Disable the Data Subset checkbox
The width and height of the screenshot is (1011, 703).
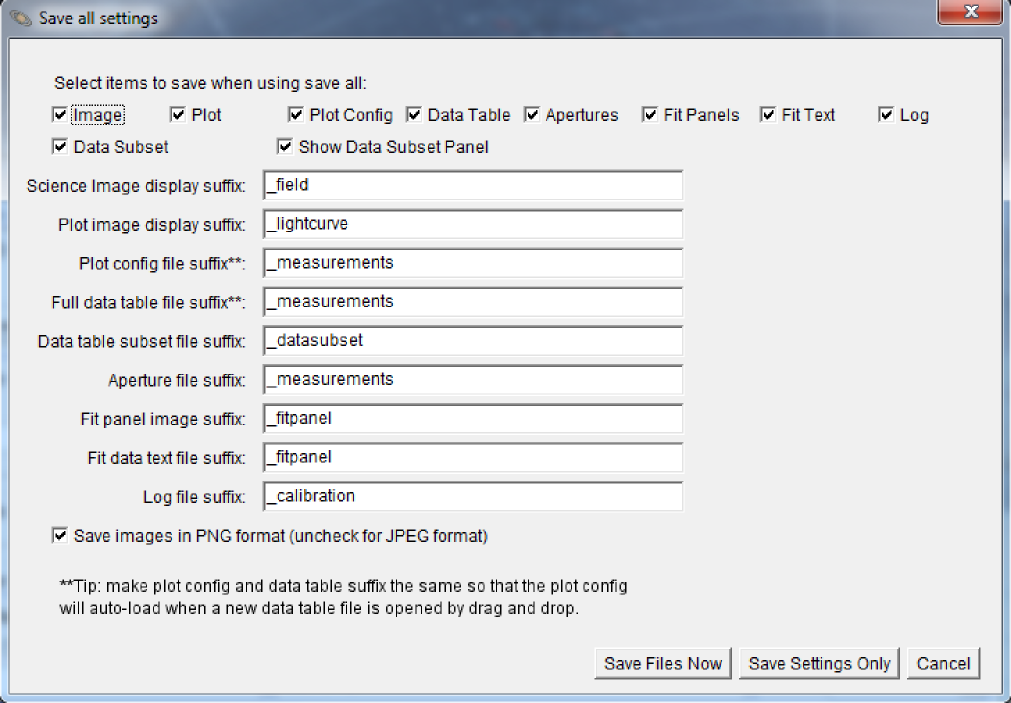pyautogui.click(x=60, y=147)
